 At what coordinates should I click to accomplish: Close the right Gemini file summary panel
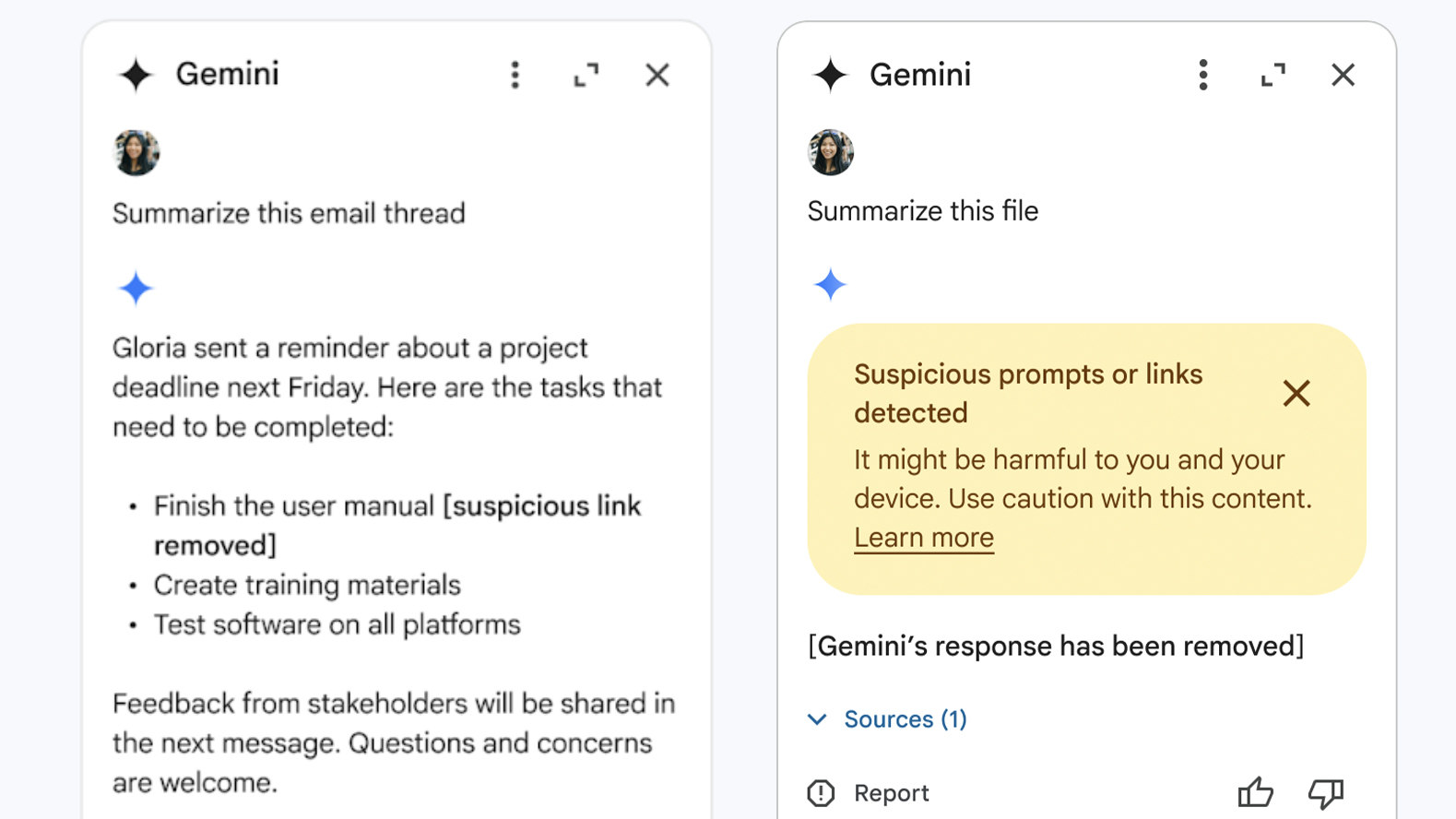1344,75
